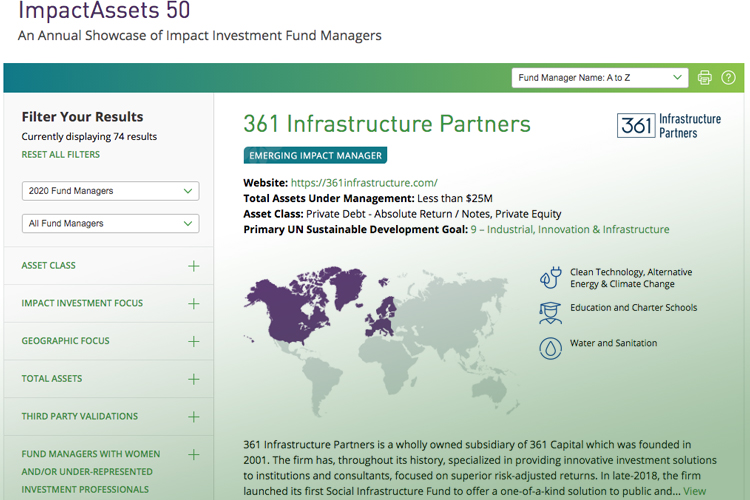This screenshot has width=750, height=500.
Task: Click the 361 Infrastructure Partners logo
Action: coord(669,125)
